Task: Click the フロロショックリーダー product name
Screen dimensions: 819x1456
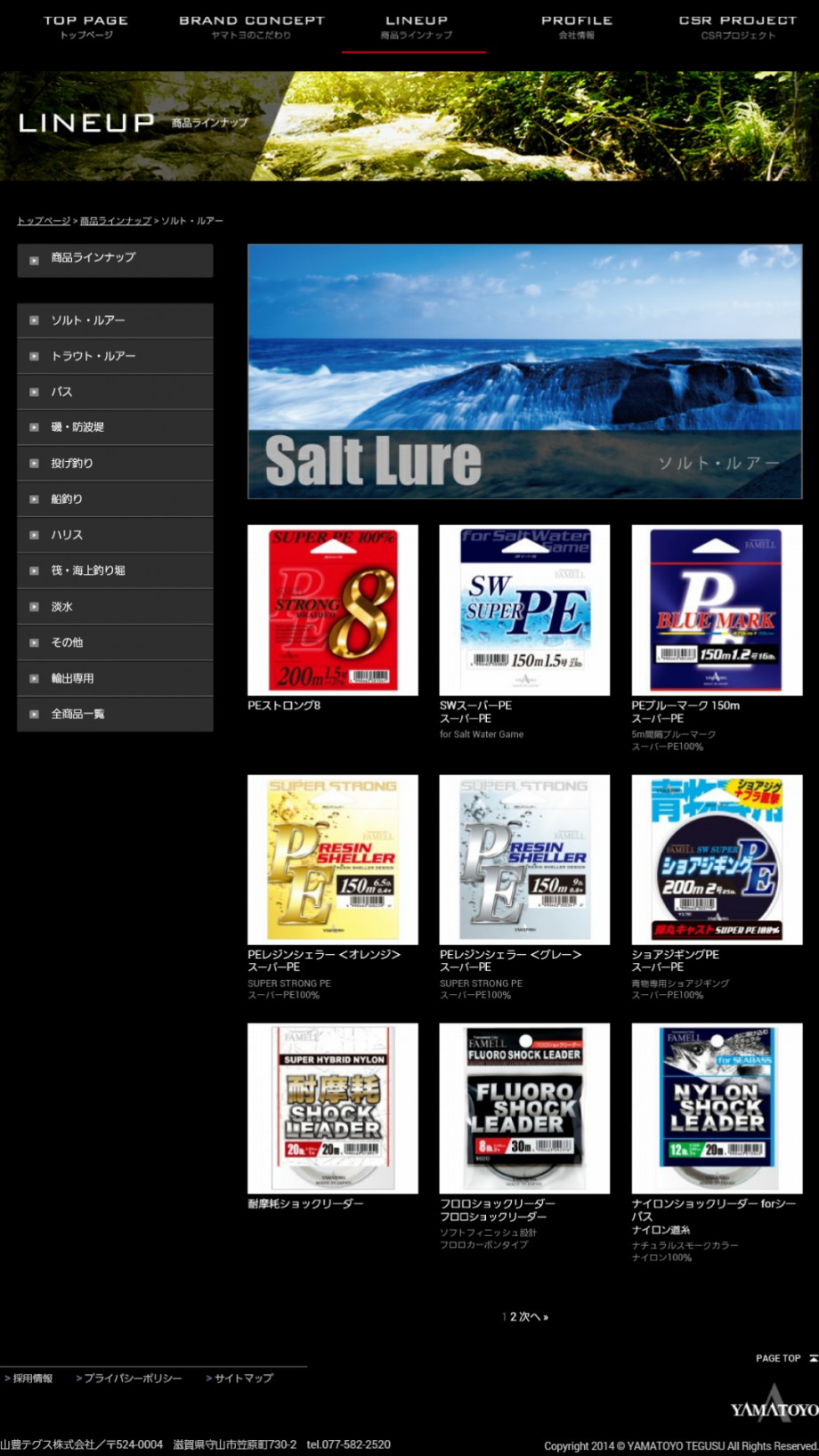Action: [498, 1203]
